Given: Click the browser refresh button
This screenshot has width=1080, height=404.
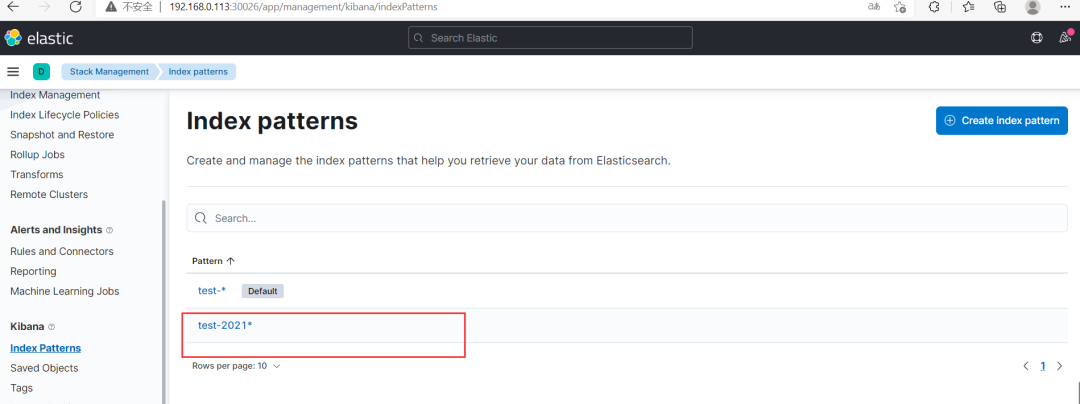Looking at the screenshot, I should 76,7.
